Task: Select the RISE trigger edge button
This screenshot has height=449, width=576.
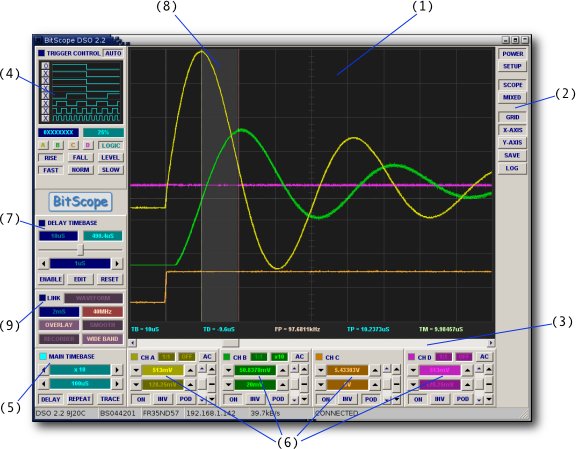Action: pos(51,158)
